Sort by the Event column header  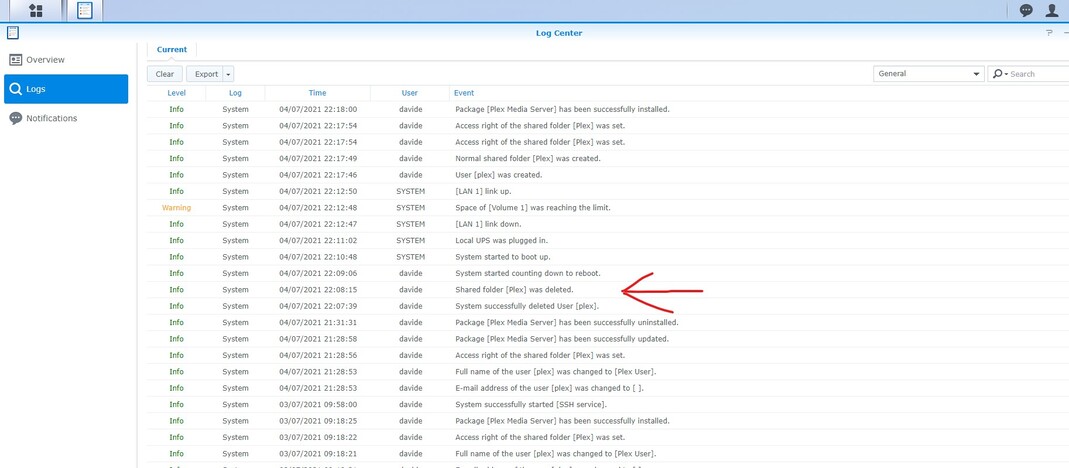click(x=464, y=93)
